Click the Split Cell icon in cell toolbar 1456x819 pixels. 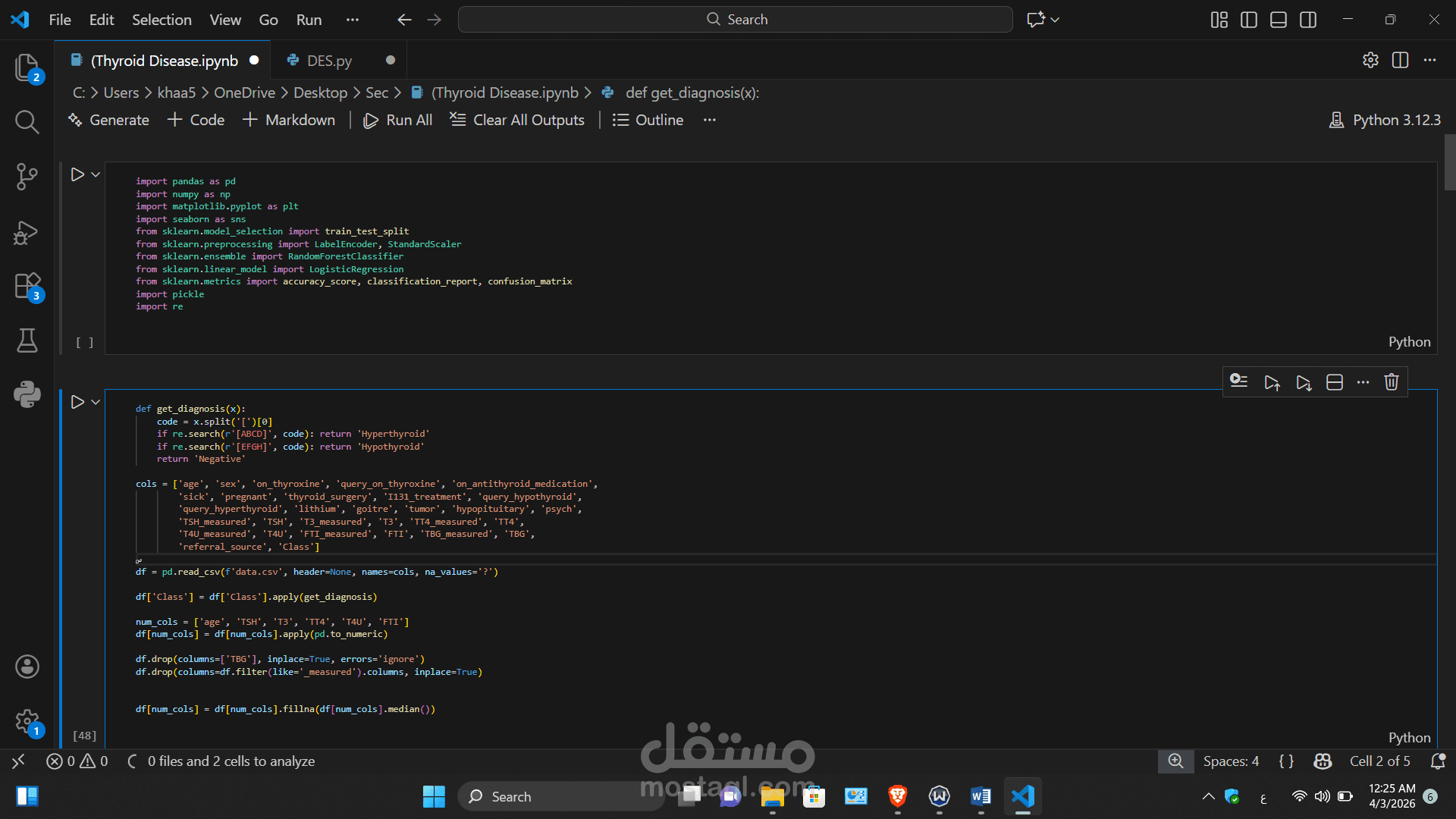[x=1335, y=382]
